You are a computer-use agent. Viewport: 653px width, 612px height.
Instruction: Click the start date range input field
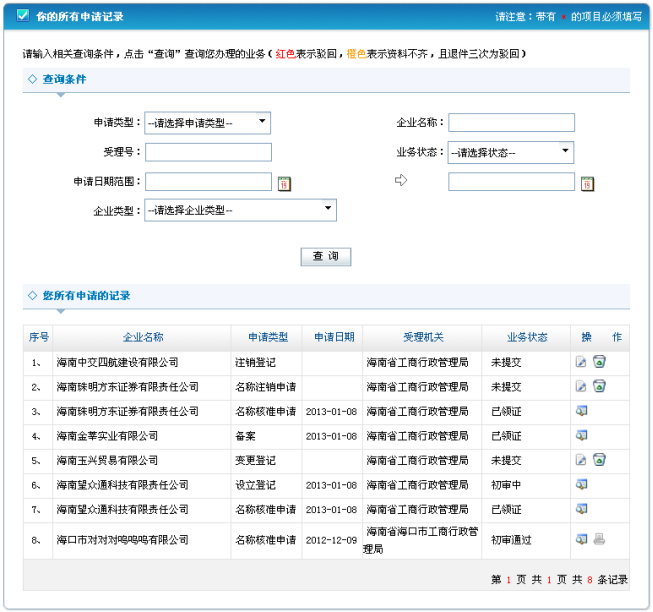click(208, 182)
